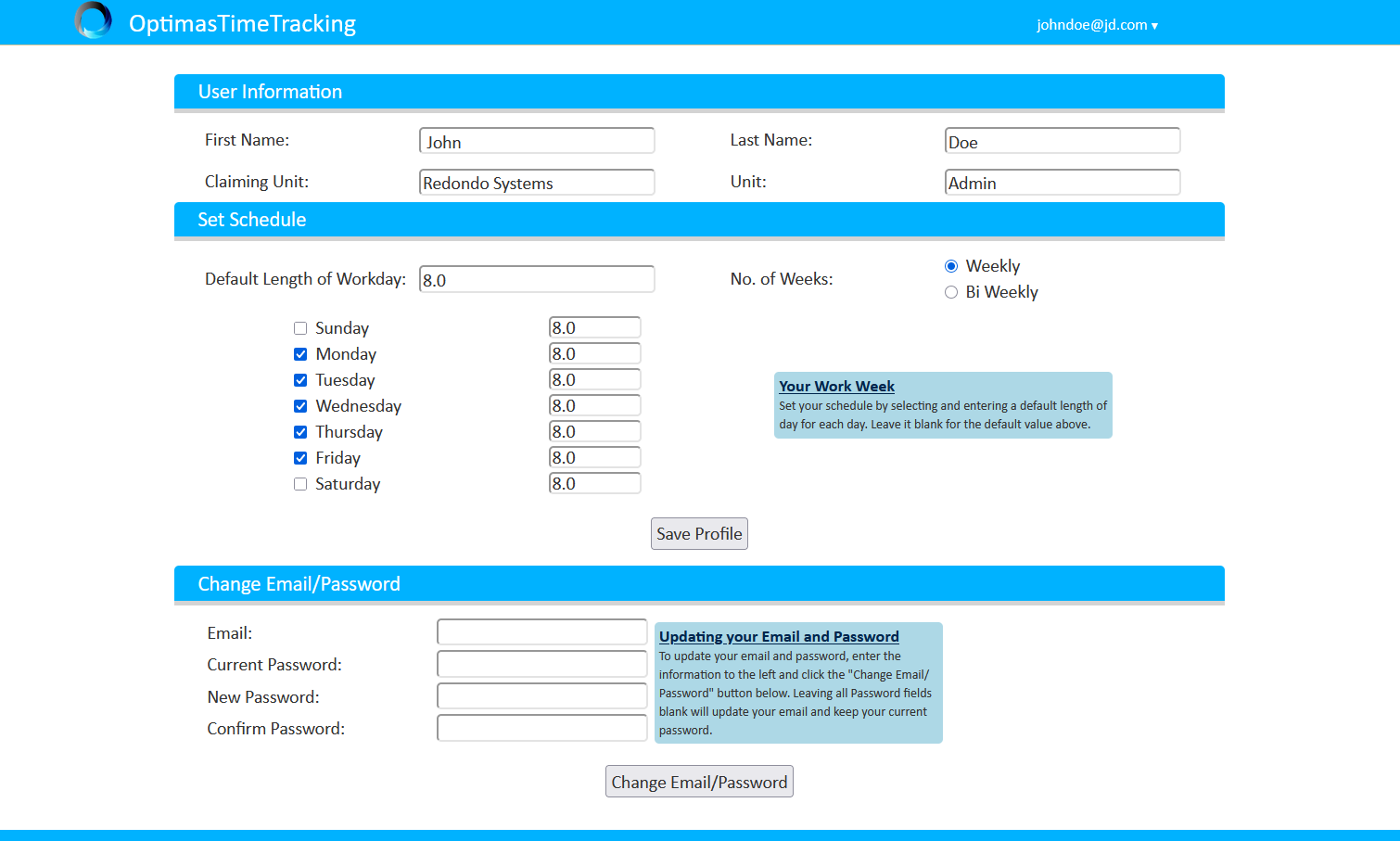The image size is (1400, 841).
Task: Click the First Name field containing John
Action: [536, 140]
